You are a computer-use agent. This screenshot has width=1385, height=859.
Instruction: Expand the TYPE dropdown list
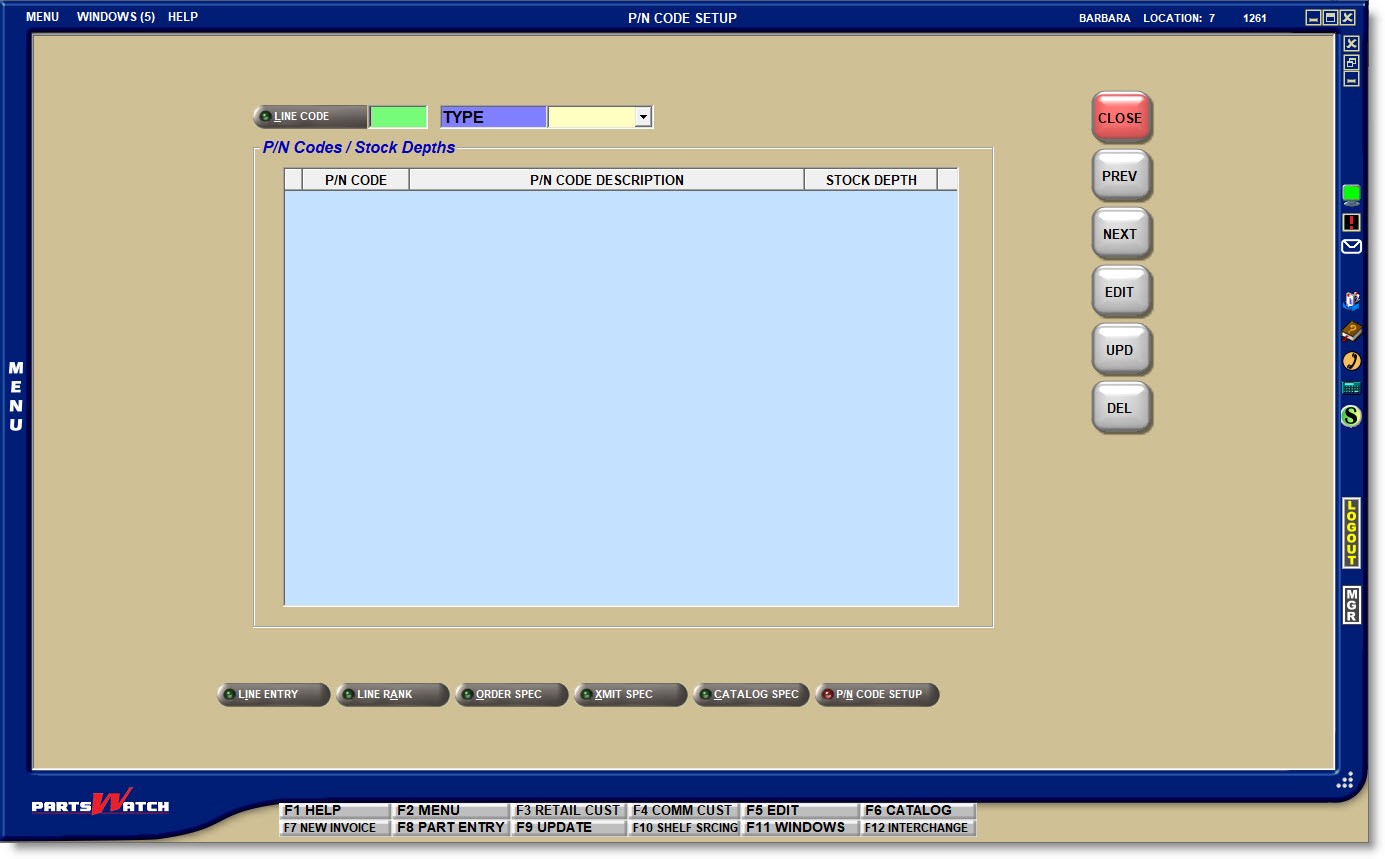(643, 117)
